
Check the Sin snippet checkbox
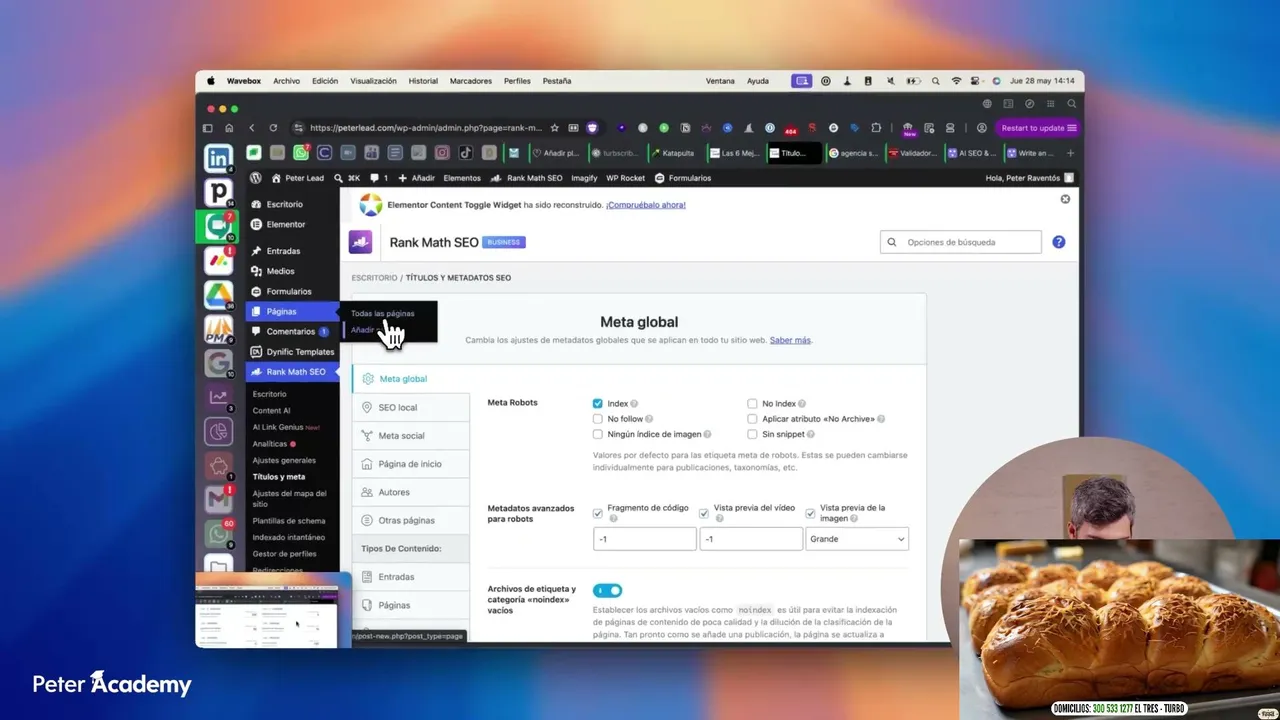pos(753,434)
